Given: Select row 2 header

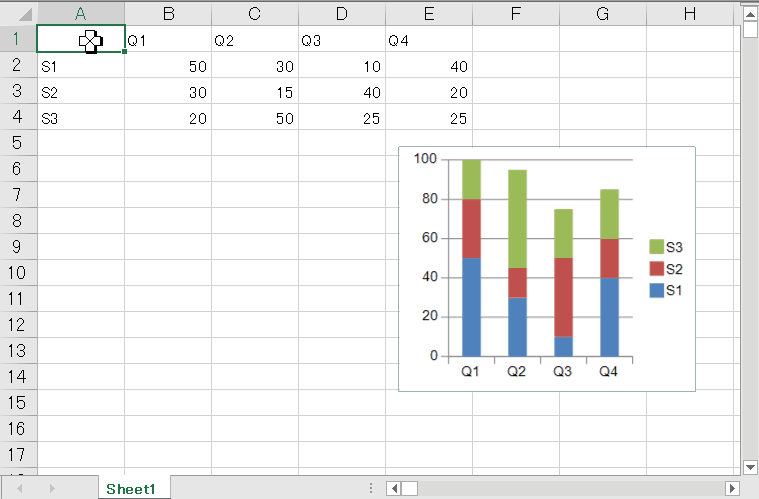Looking at the screenshot, I should click(x=18, y=65).
